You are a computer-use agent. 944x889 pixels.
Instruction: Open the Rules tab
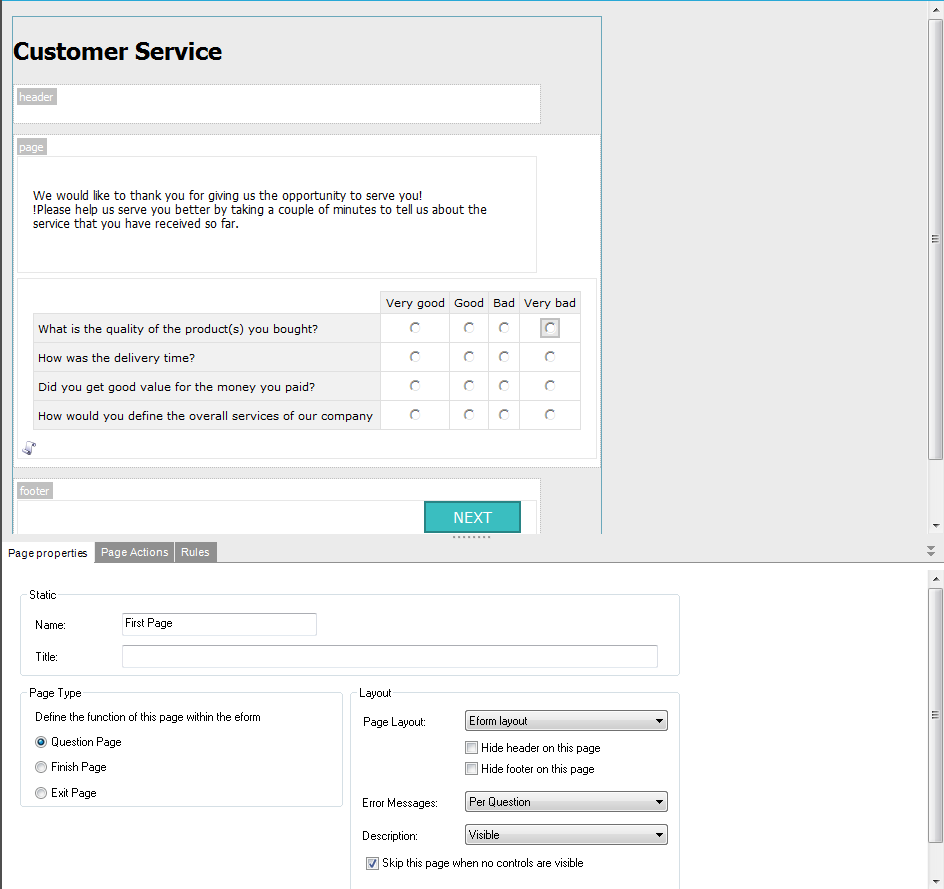click(x=195, y=552)
